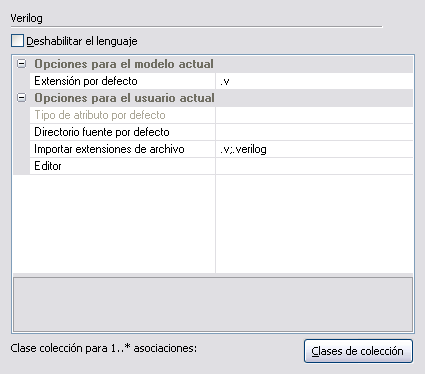Collapse Opciones para el modelo actual group
The height and width of the screenshot is (374, 425).
pyautogui.click(x=22, y=64)
